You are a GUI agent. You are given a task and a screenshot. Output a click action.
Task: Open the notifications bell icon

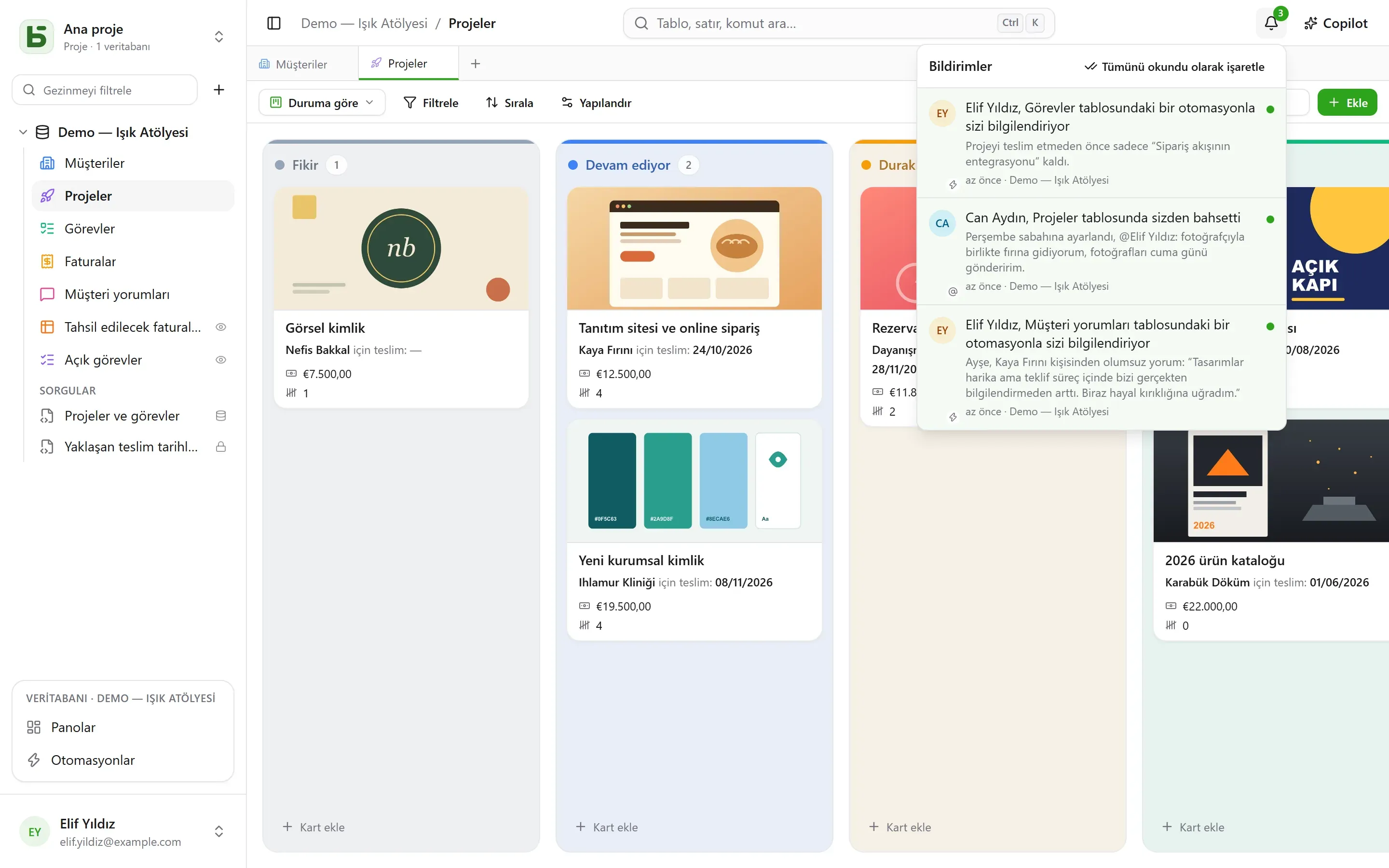click(1271, 23)
